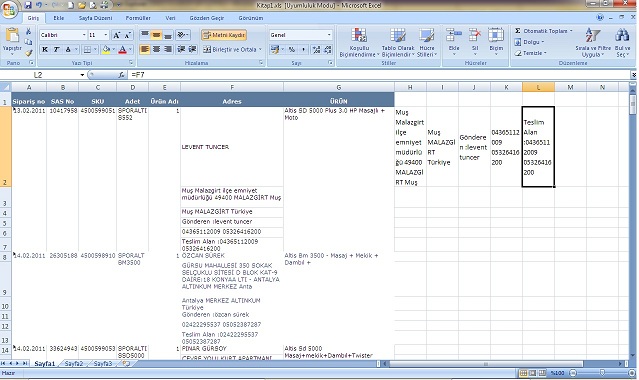
Task: Activate the Format Painter brush
Action: pyautogui.click(x=28, y=53)
